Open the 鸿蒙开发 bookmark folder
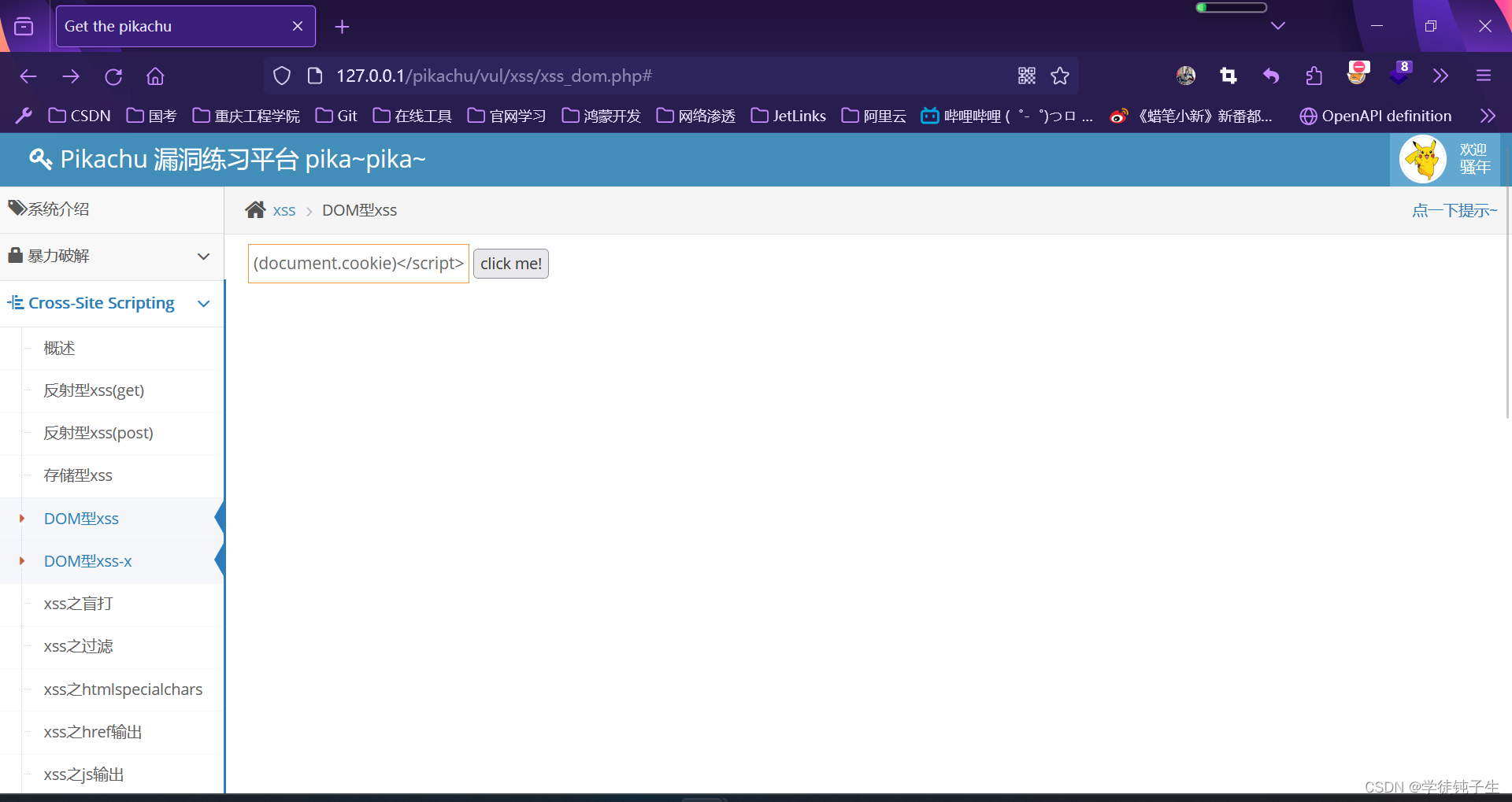Viewport: 1512px width, 802px height. click(x=601, y=116)
